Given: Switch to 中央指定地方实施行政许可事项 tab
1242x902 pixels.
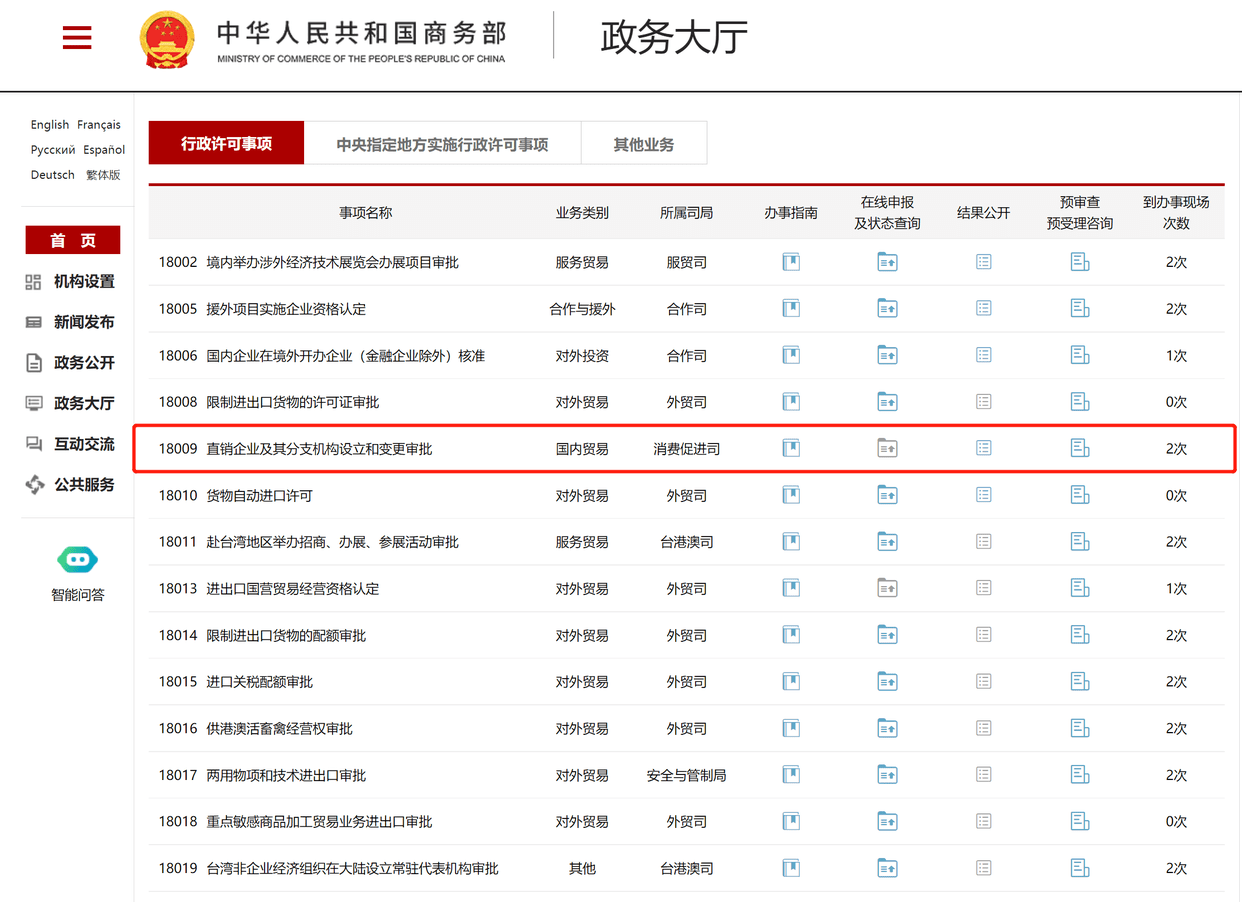Looking at the screenshot, I should [442, 144].
